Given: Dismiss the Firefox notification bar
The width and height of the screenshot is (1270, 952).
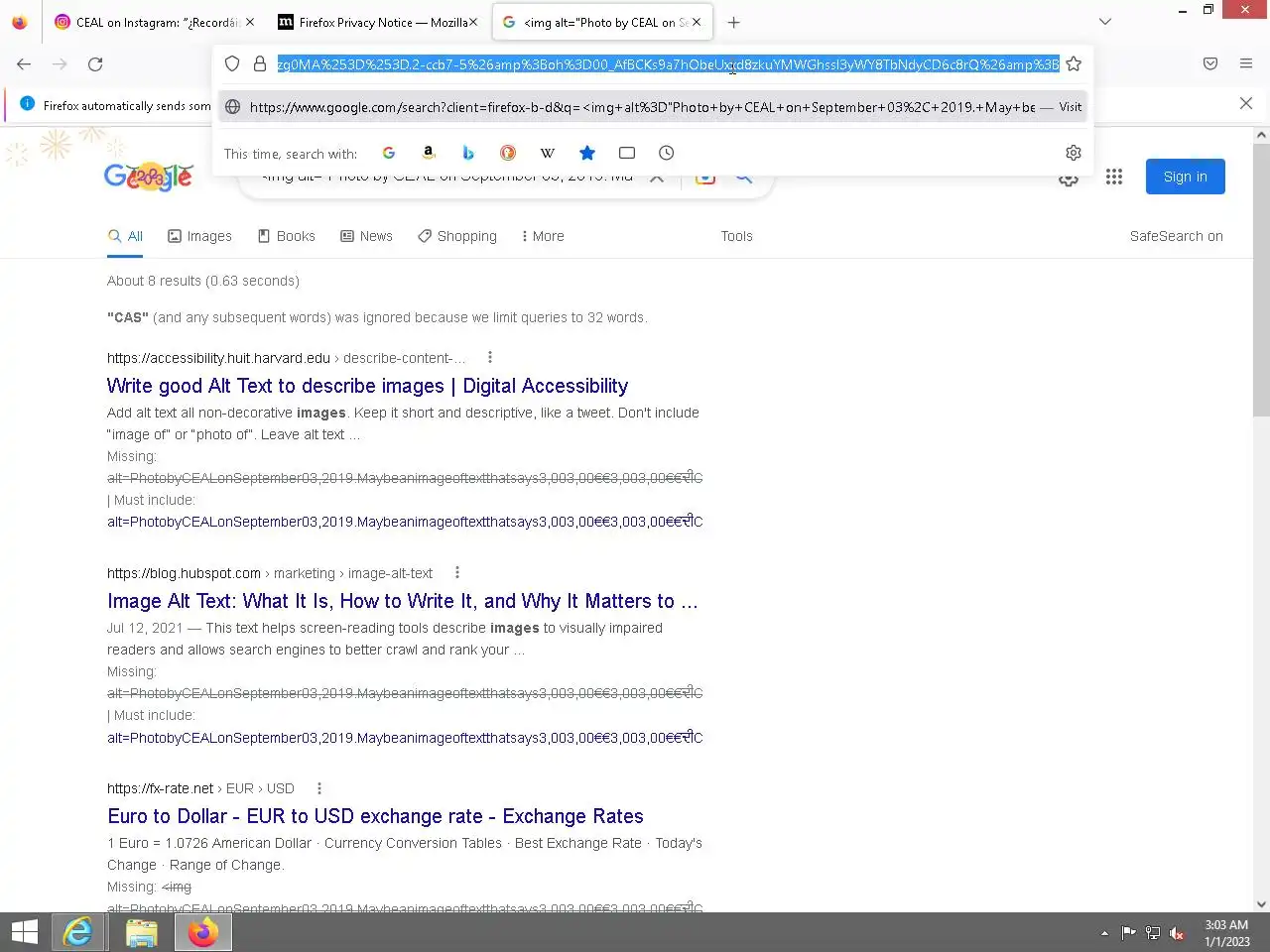Looking at the screenshot, I should pyautogui.click(x=1246, y=103).
